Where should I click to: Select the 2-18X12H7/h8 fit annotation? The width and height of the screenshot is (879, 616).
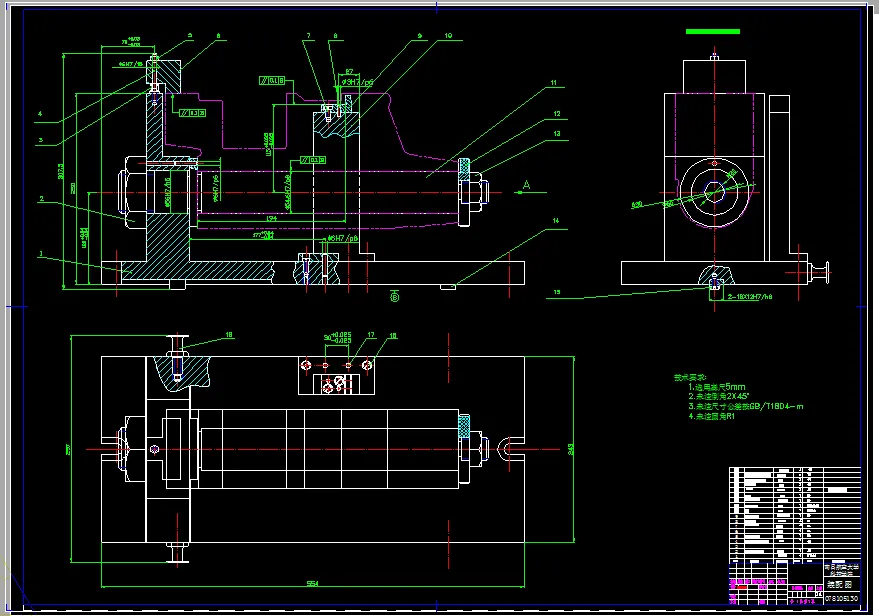[x=750, y=297]
